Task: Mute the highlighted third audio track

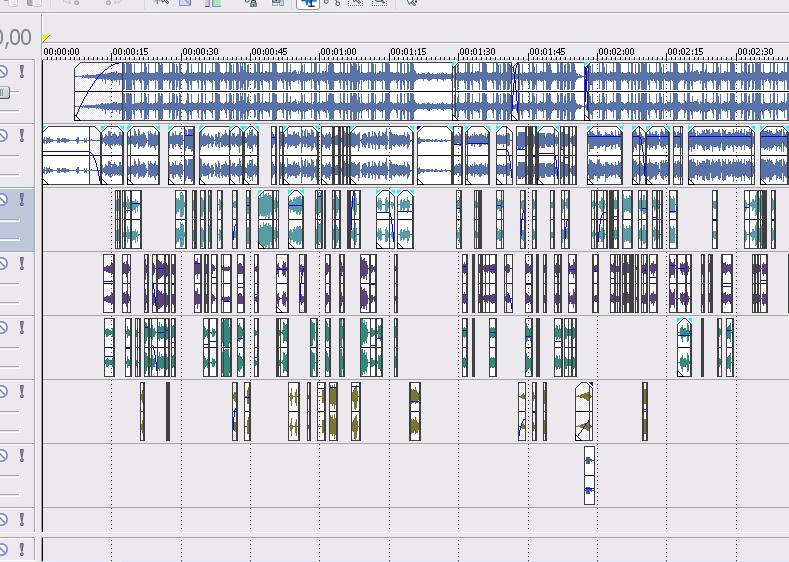Action: (x=4, y=200)
